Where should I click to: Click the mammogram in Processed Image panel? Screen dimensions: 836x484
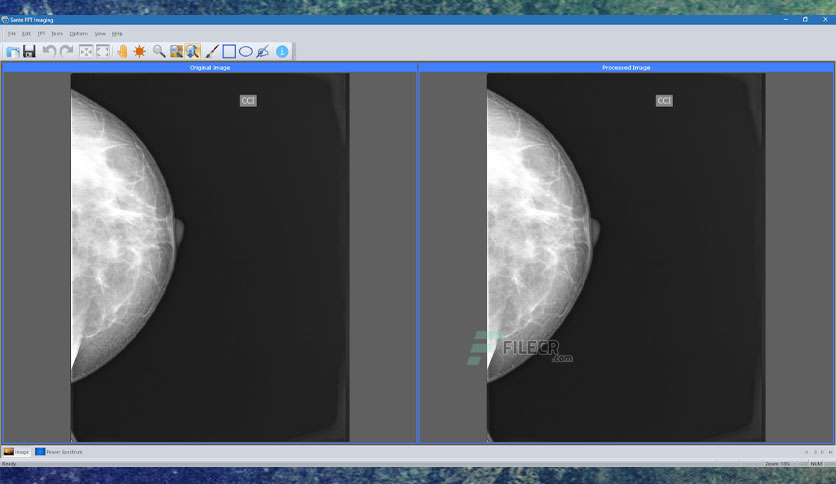626,257
